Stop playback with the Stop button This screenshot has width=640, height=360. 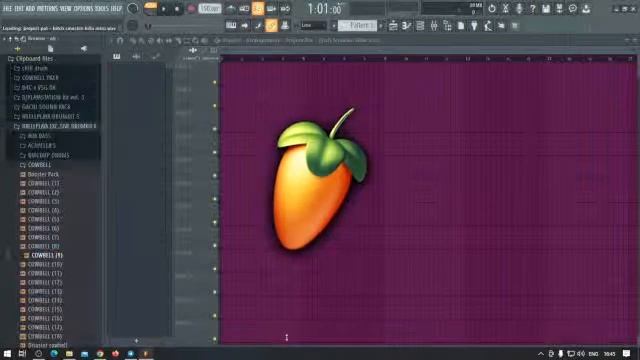pos(177,9)
